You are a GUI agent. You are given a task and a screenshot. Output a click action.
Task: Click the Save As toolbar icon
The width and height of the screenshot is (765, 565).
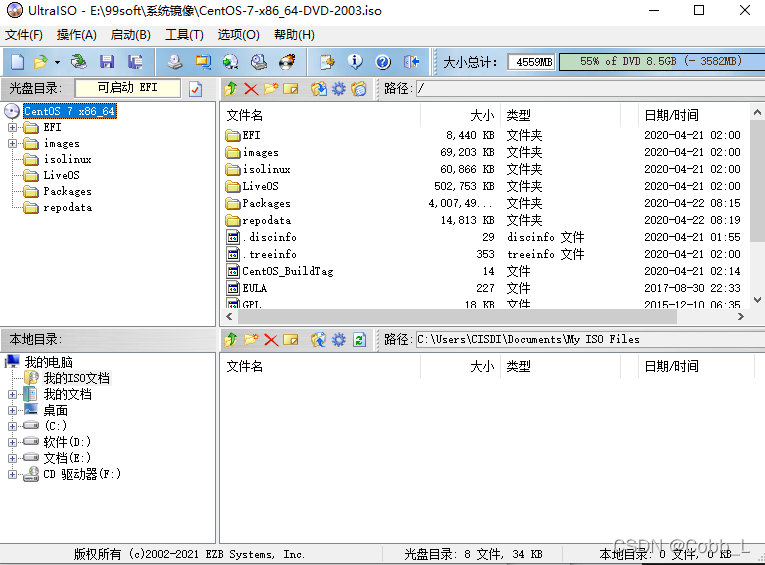135,62
